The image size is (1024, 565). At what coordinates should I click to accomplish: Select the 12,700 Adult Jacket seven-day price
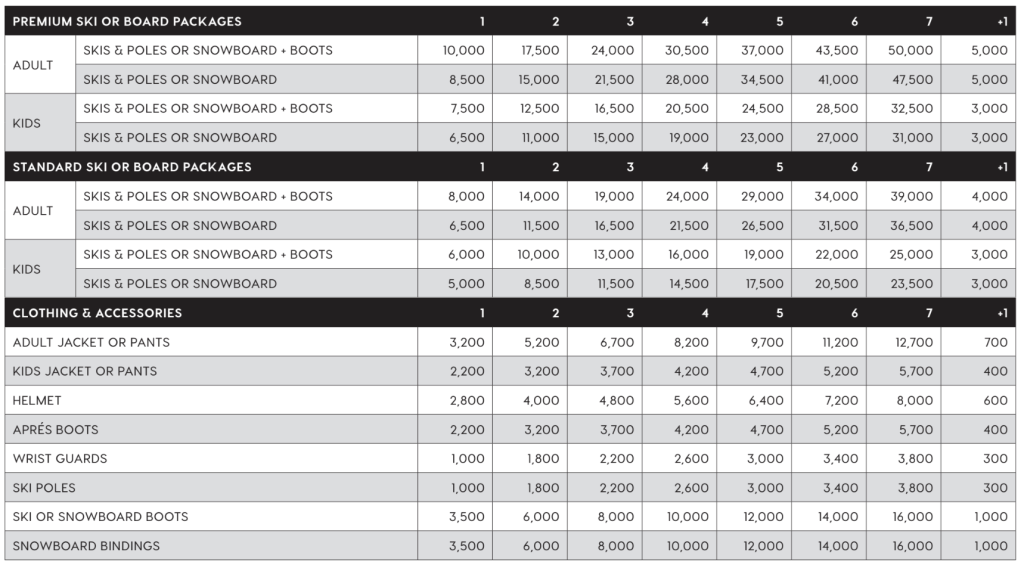[x=911, y=342]
